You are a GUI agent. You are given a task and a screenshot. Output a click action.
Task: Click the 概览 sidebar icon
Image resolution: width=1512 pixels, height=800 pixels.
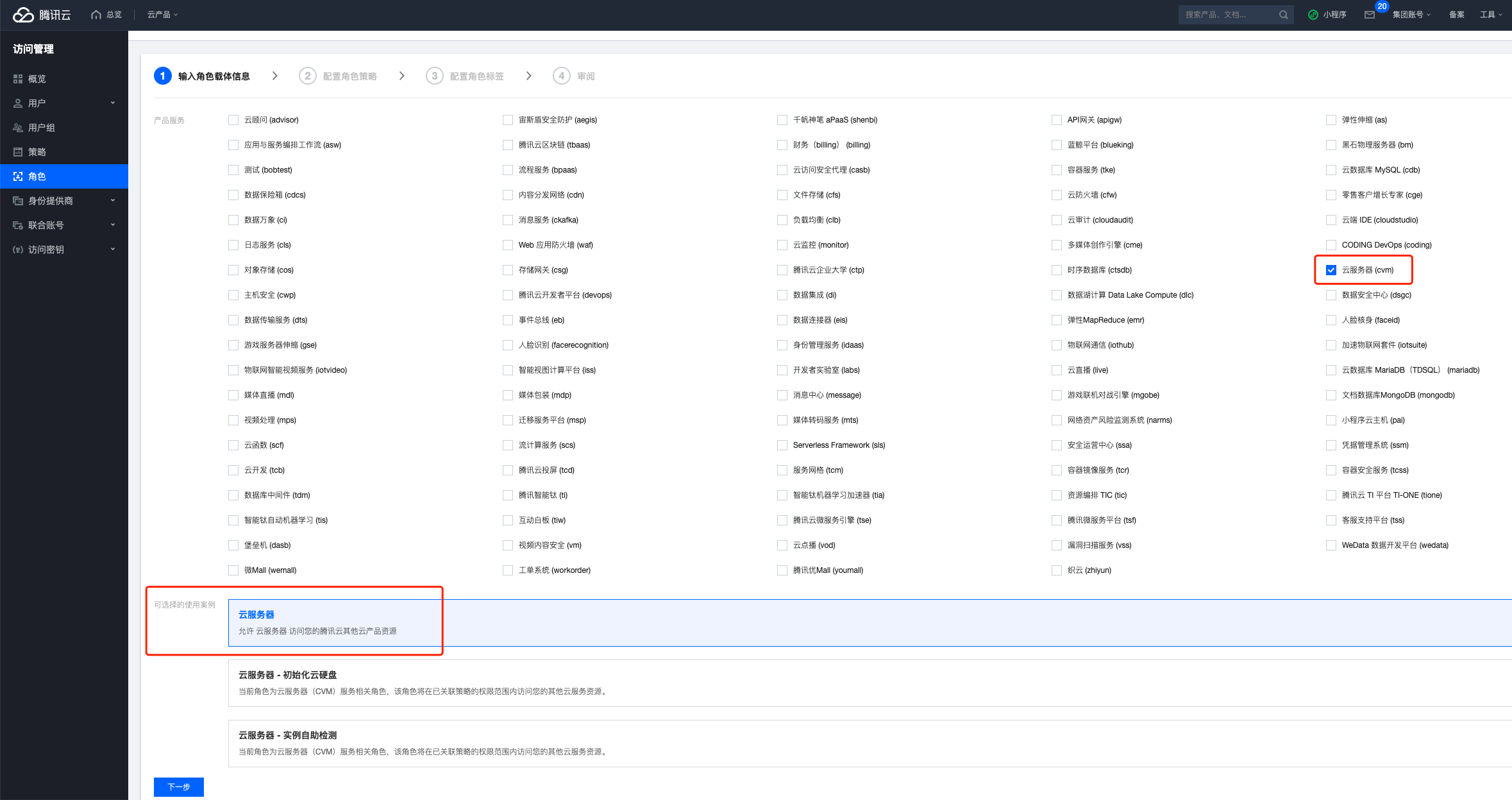click(x=18, y=79)
